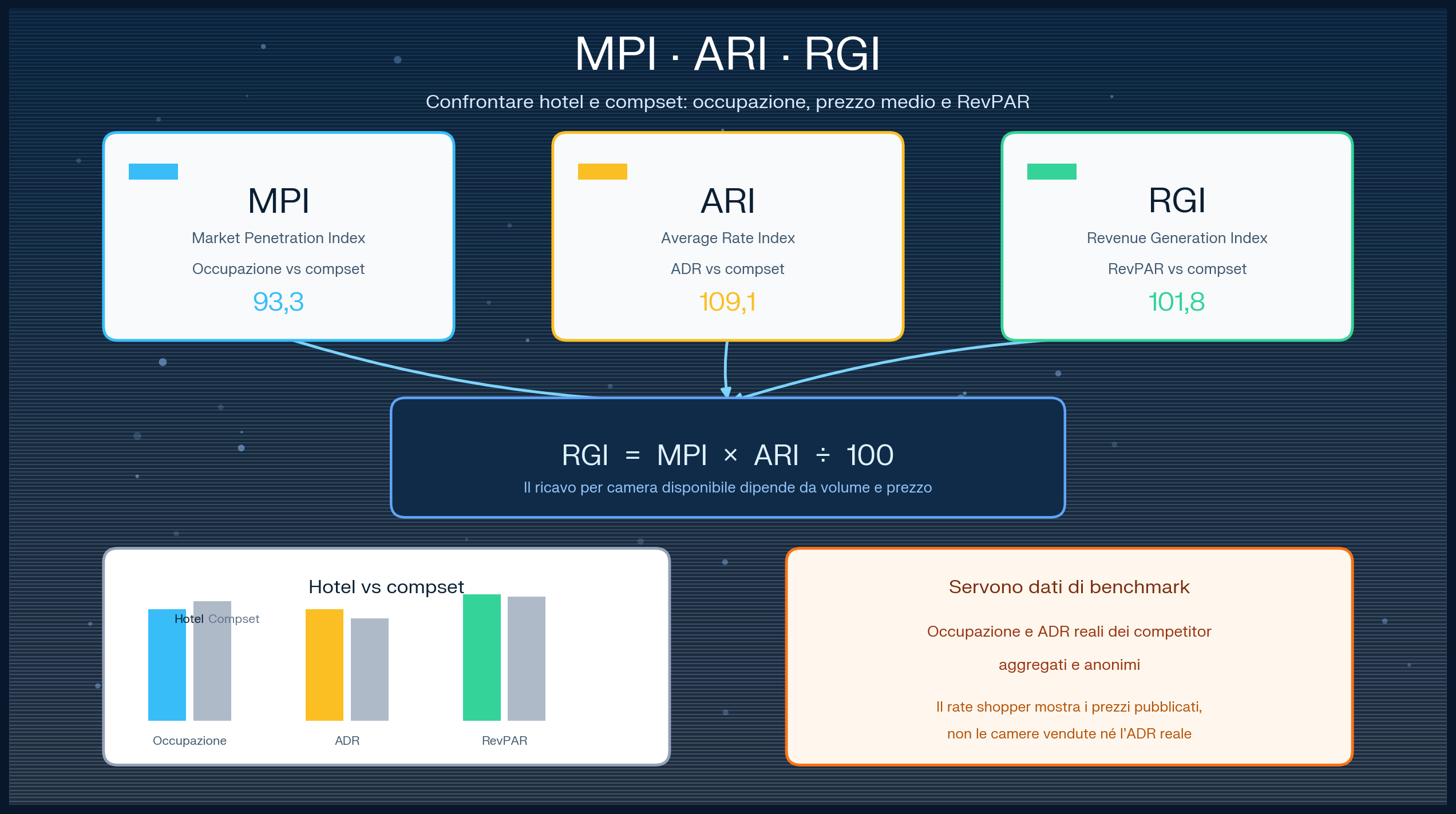Viewport: 1456px width, 814px height.
Task: Click the gray compset ADR bar
Action: click(x=370, y=669)
